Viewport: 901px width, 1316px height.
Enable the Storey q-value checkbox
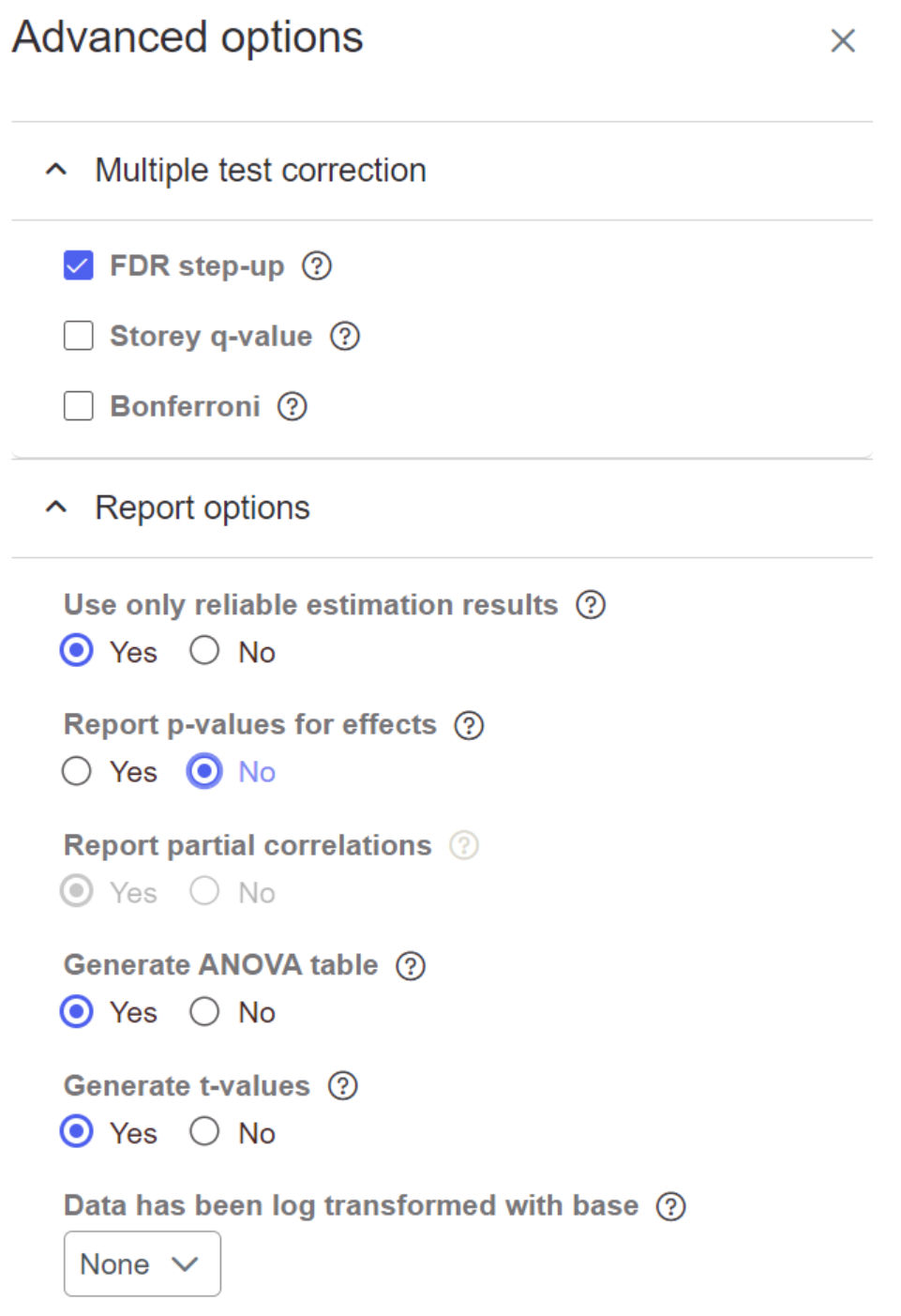pos(79,336)
